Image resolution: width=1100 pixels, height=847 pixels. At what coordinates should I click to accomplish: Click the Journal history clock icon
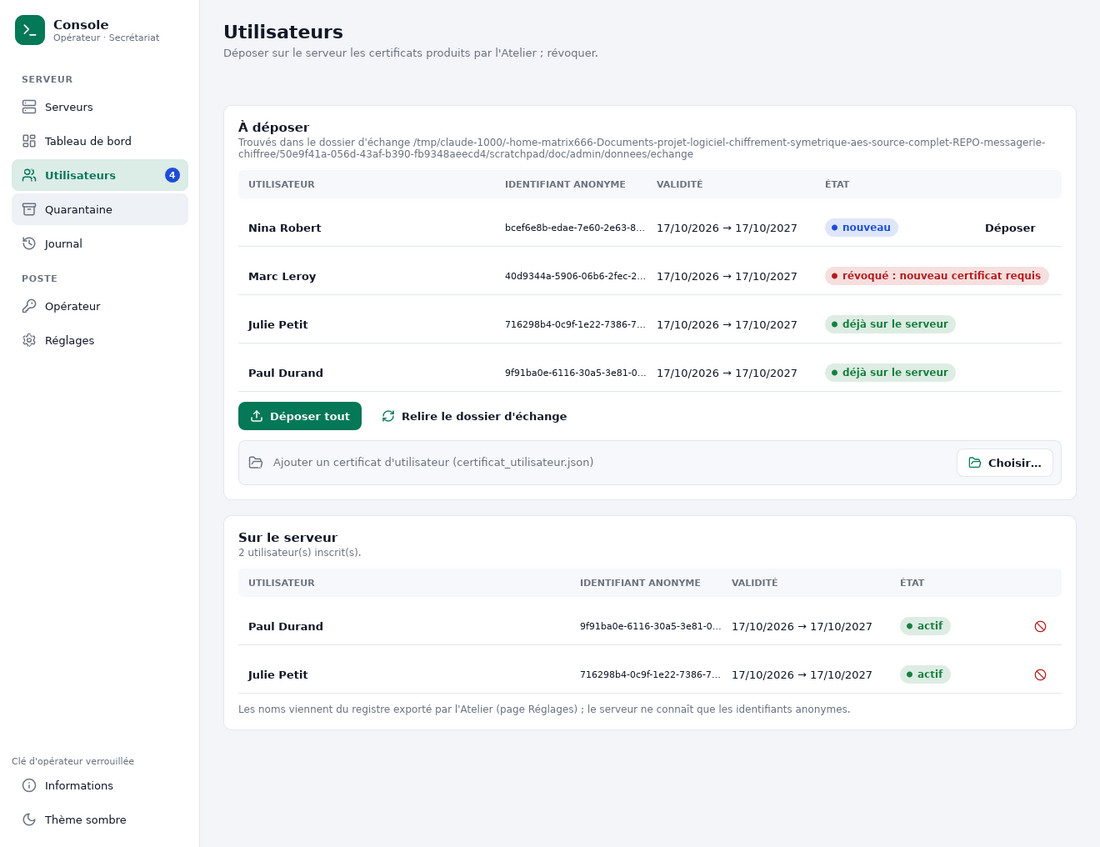tap(29, 244)
